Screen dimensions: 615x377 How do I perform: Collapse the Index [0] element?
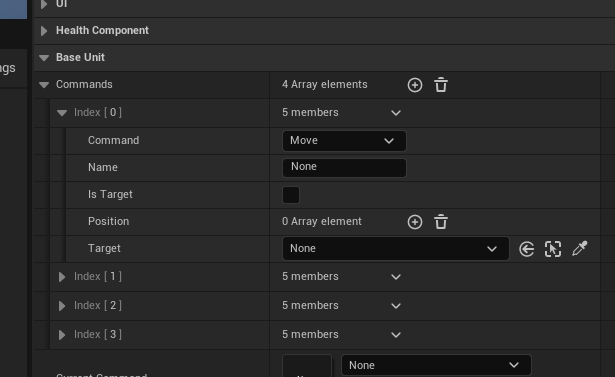pos(62,113)
